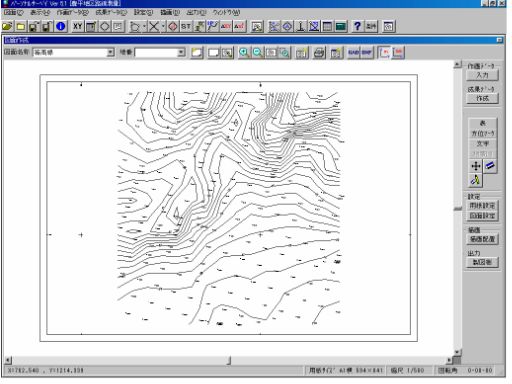
Task: Open the 設定 menu in menu bar
Action: click(x=144, y=12)
